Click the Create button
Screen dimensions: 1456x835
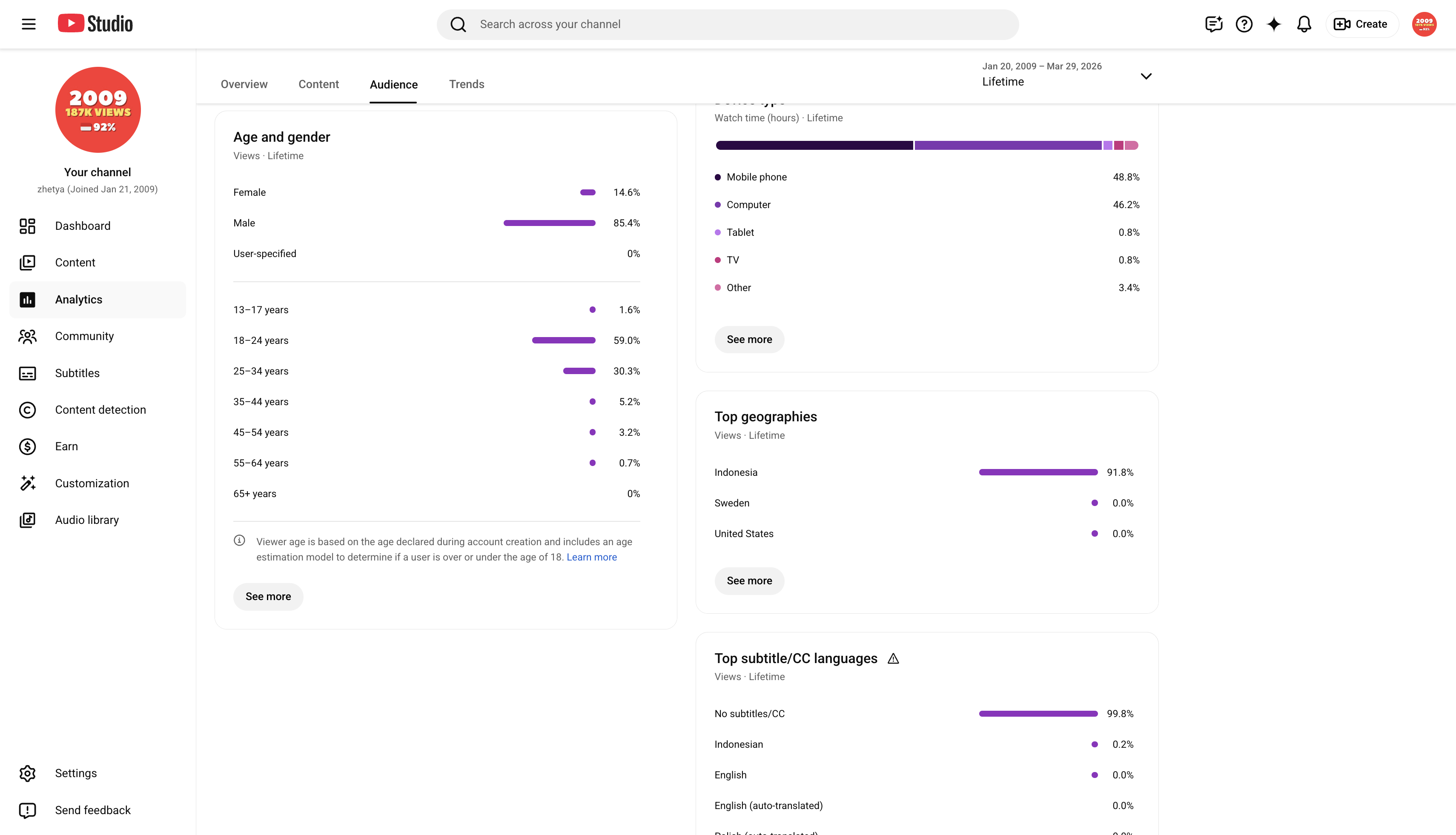point(1361,24)
